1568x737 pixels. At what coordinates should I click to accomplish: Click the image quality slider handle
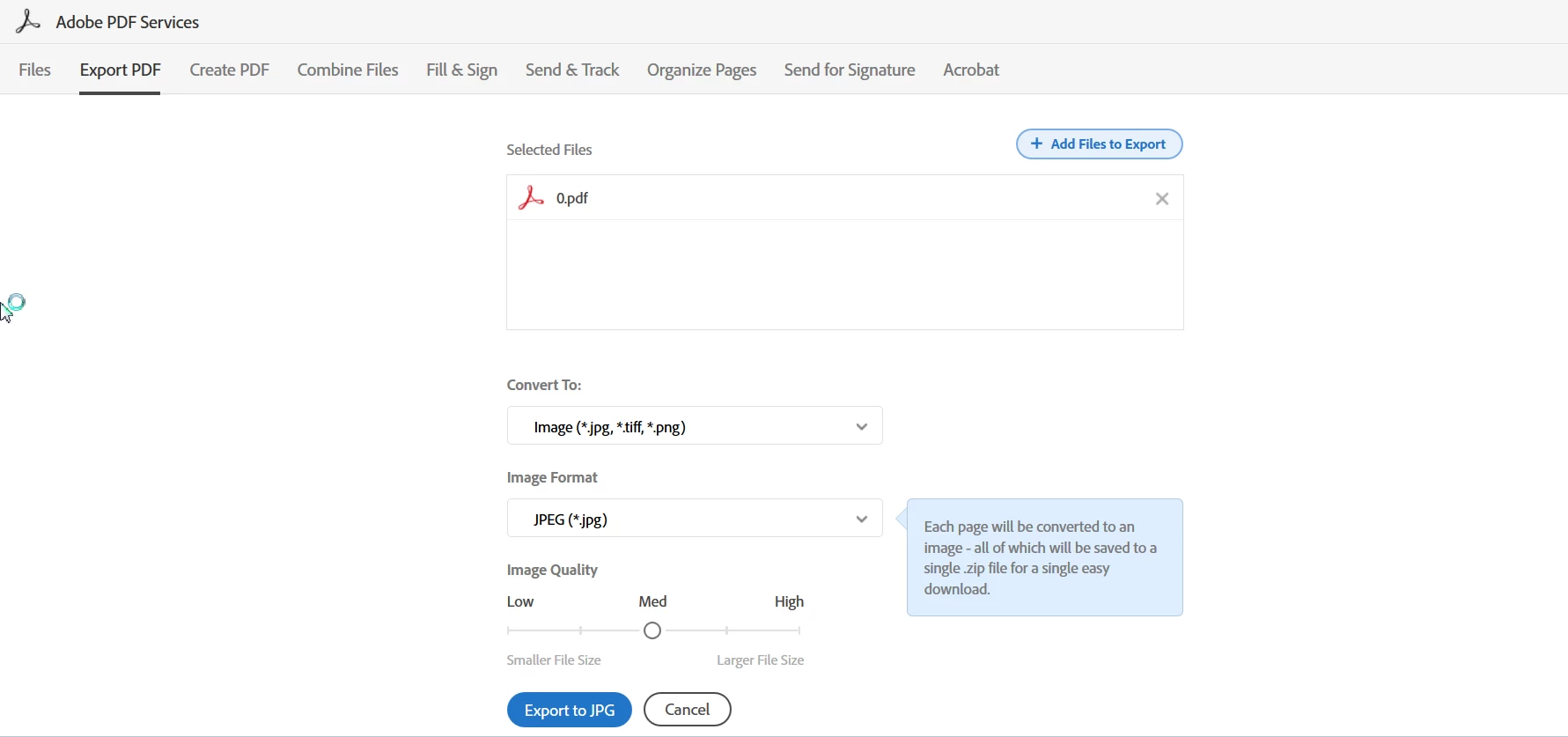[652, 630]
